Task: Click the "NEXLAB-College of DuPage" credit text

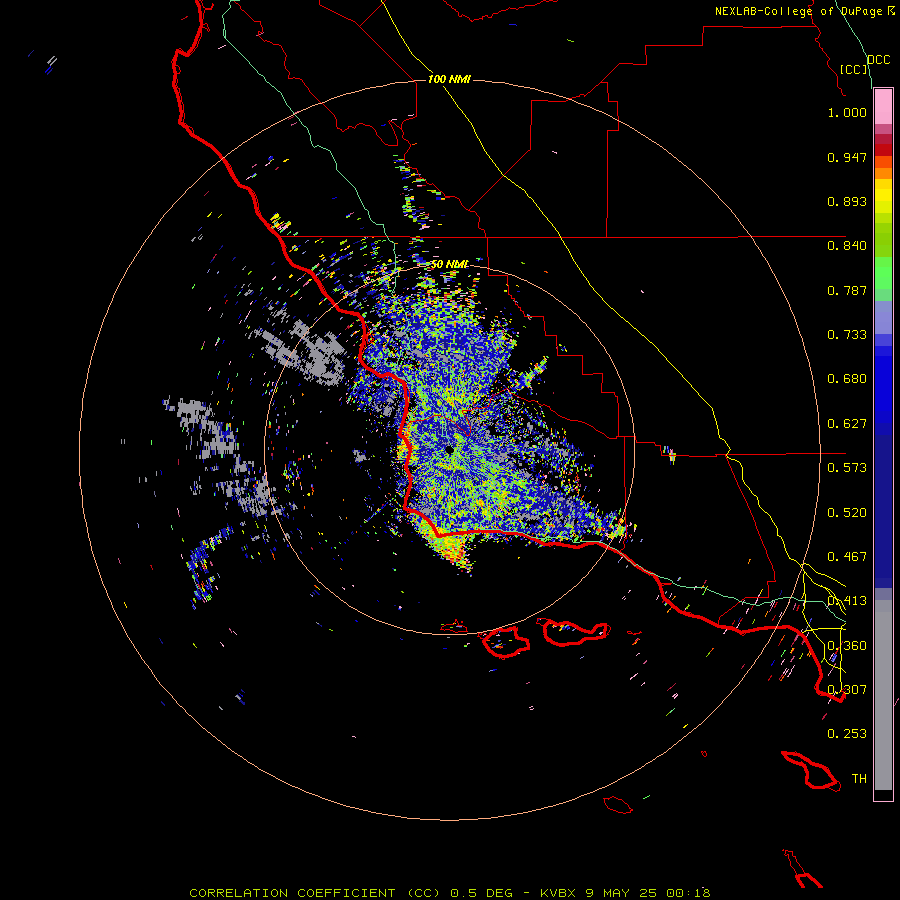Action: pos(798,11)
